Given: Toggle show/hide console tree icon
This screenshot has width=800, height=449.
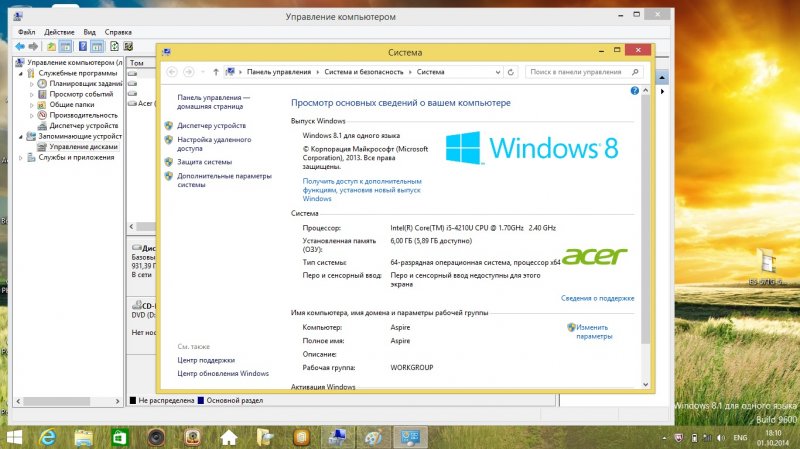Looking at the screenshot, I should [66, 46].
